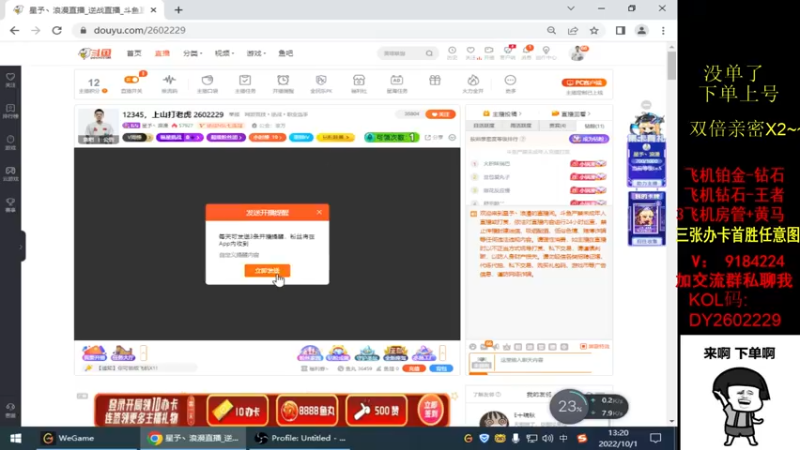Click the page vertical scrollbar
Screen dimensions: 800x450
(671, 64)
